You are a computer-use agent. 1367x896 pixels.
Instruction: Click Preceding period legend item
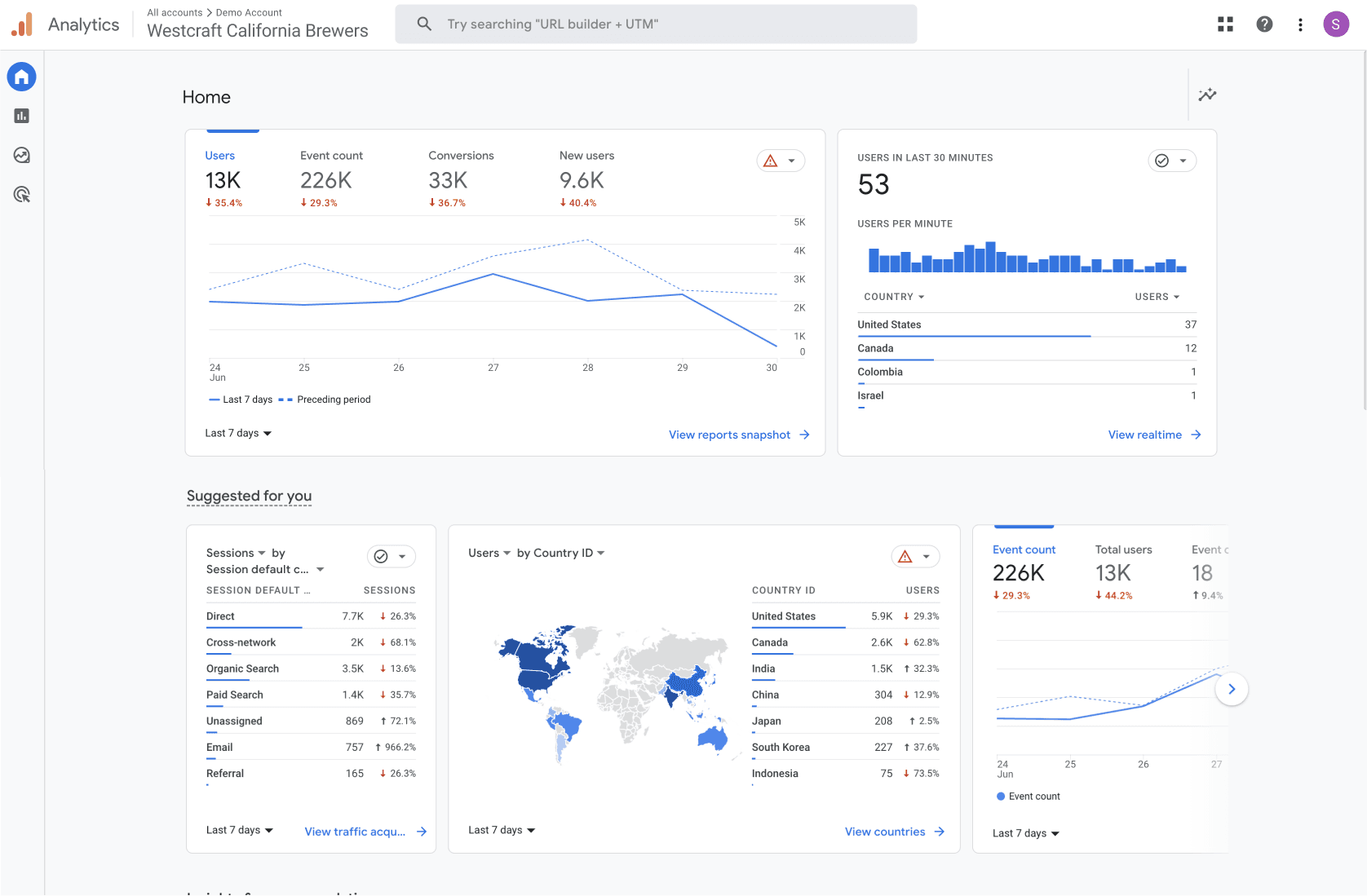tap(325, 399)
